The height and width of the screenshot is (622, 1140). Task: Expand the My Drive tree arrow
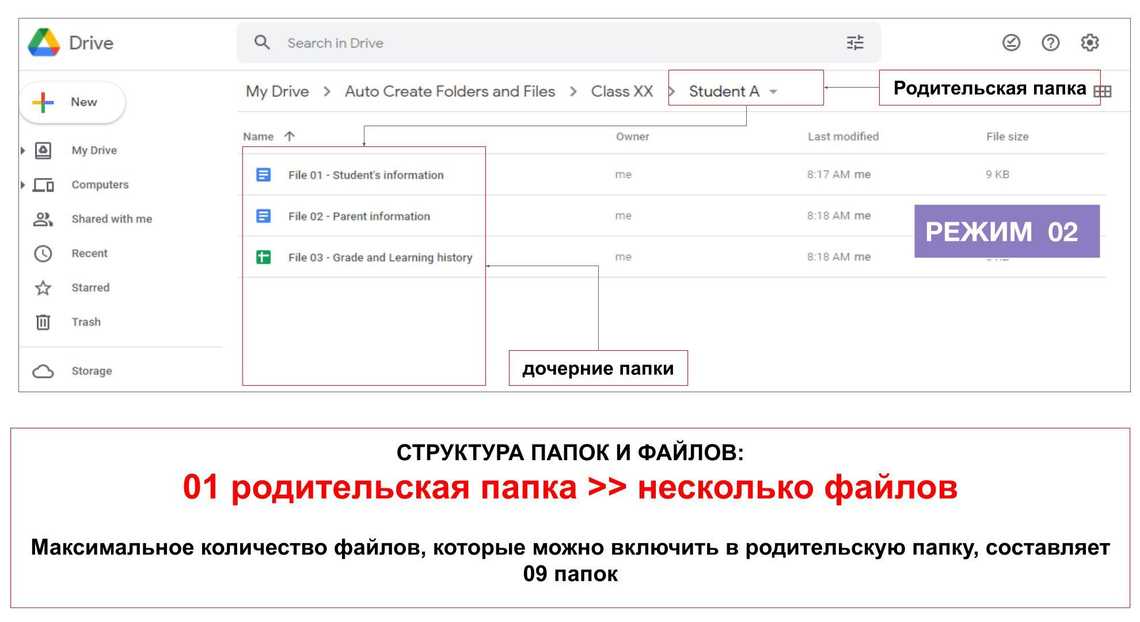click(x=23, y=151)
